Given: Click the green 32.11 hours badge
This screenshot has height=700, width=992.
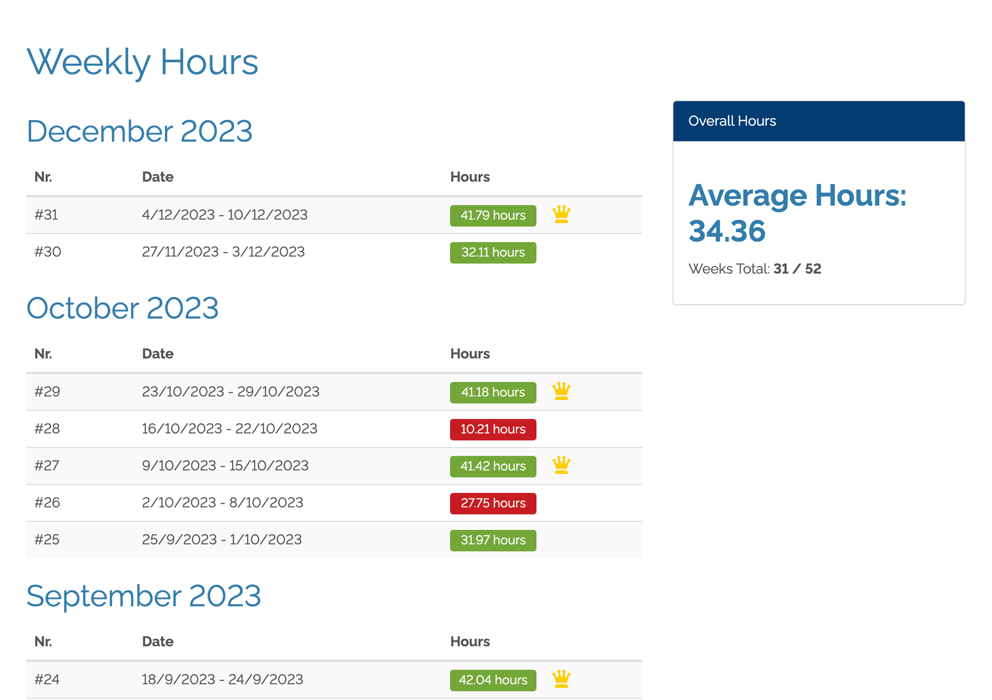Looking at the screenshot, I should click(x=493, y=252).
